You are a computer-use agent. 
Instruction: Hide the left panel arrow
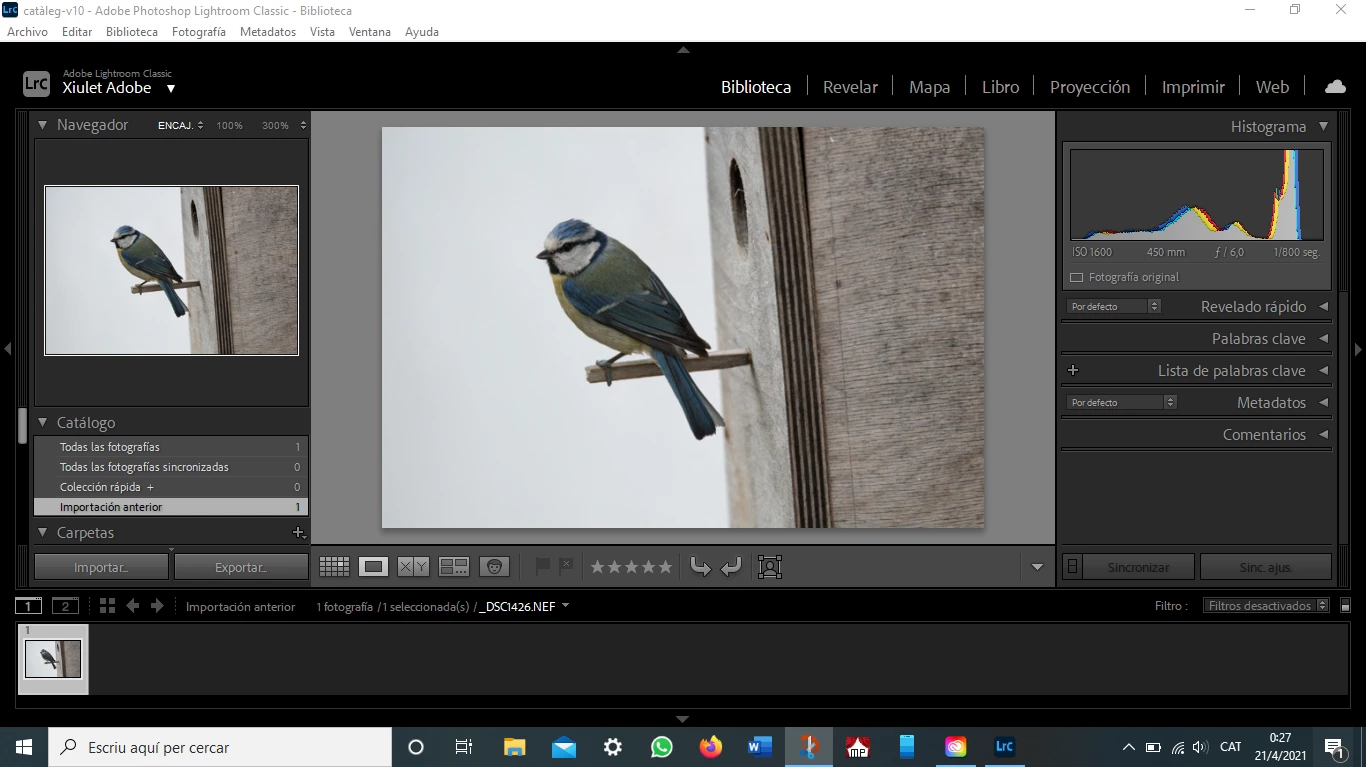click(x=7, y=349)
